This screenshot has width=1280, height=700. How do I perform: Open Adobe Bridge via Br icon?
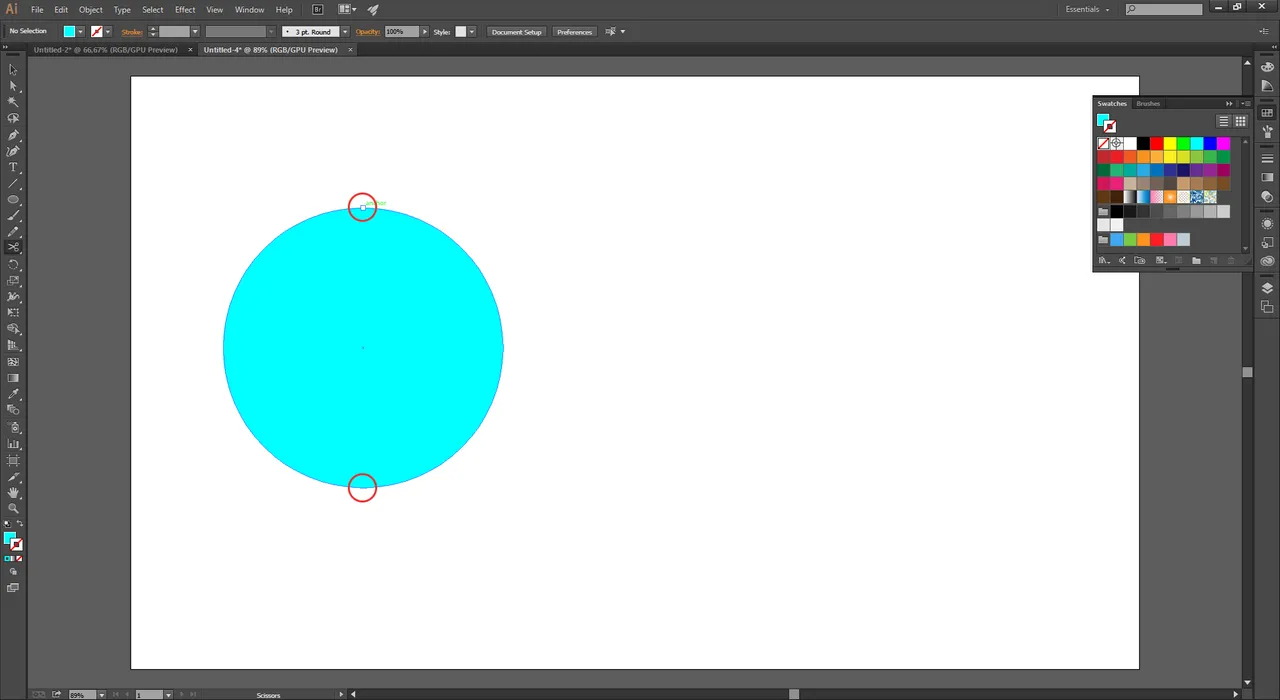317,9
